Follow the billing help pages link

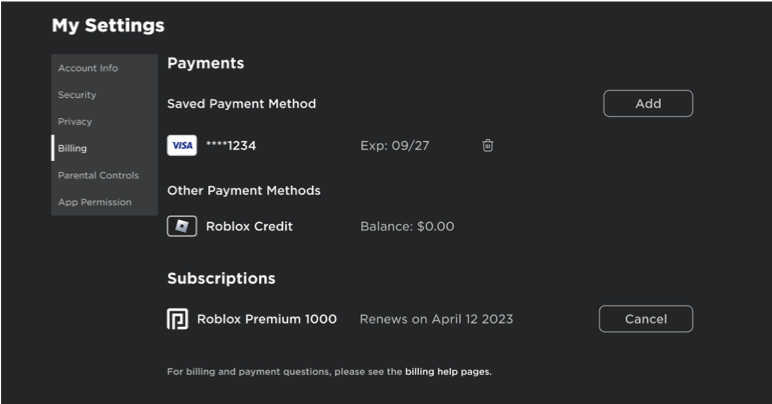tap(448, 372)
